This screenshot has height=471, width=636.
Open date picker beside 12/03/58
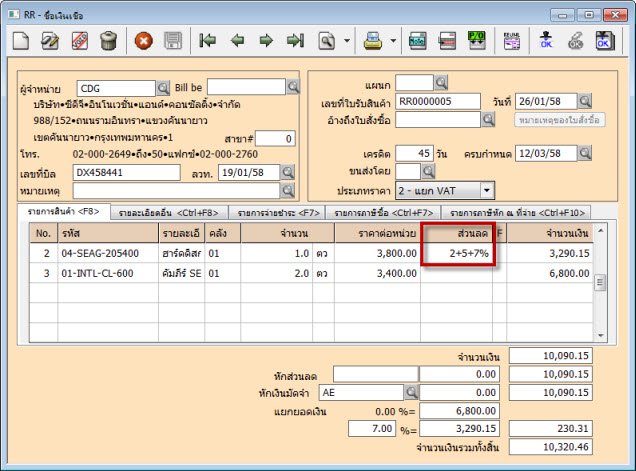(585, 153)
